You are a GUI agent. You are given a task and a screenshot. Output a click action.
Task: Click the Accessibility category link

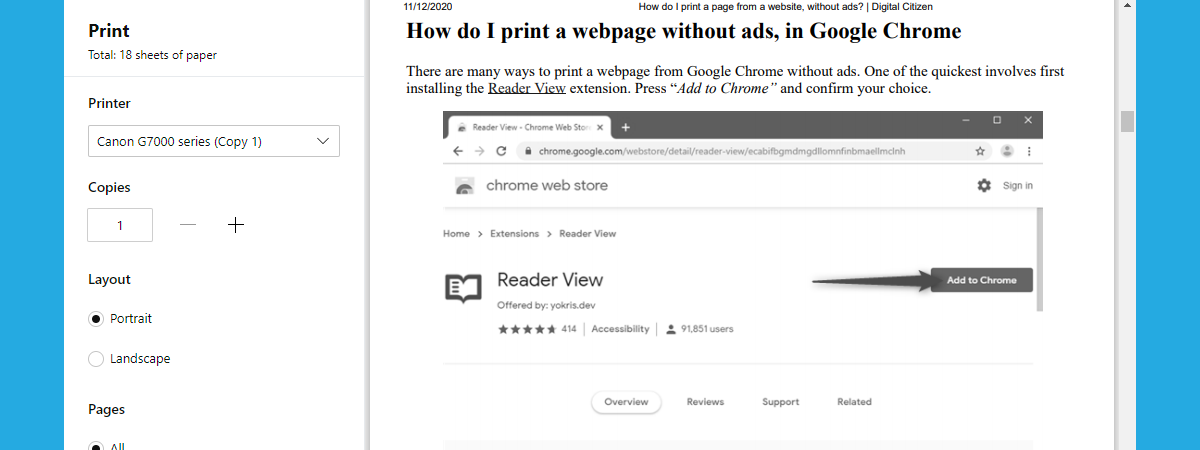620,329
